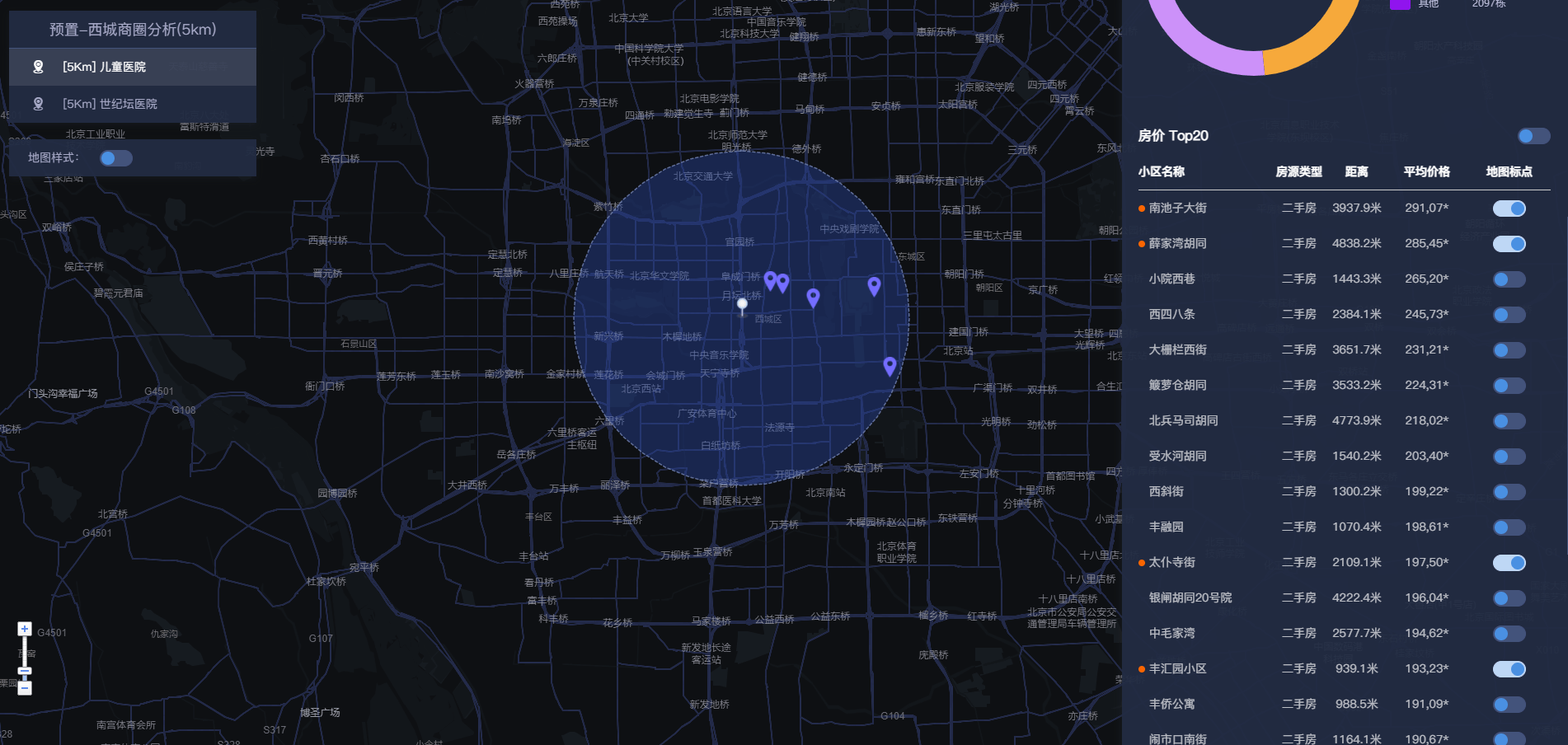This screenshot has height=745, width=1568.
Task: Click the 小院西巷 community name
Action: (1171, 279)
